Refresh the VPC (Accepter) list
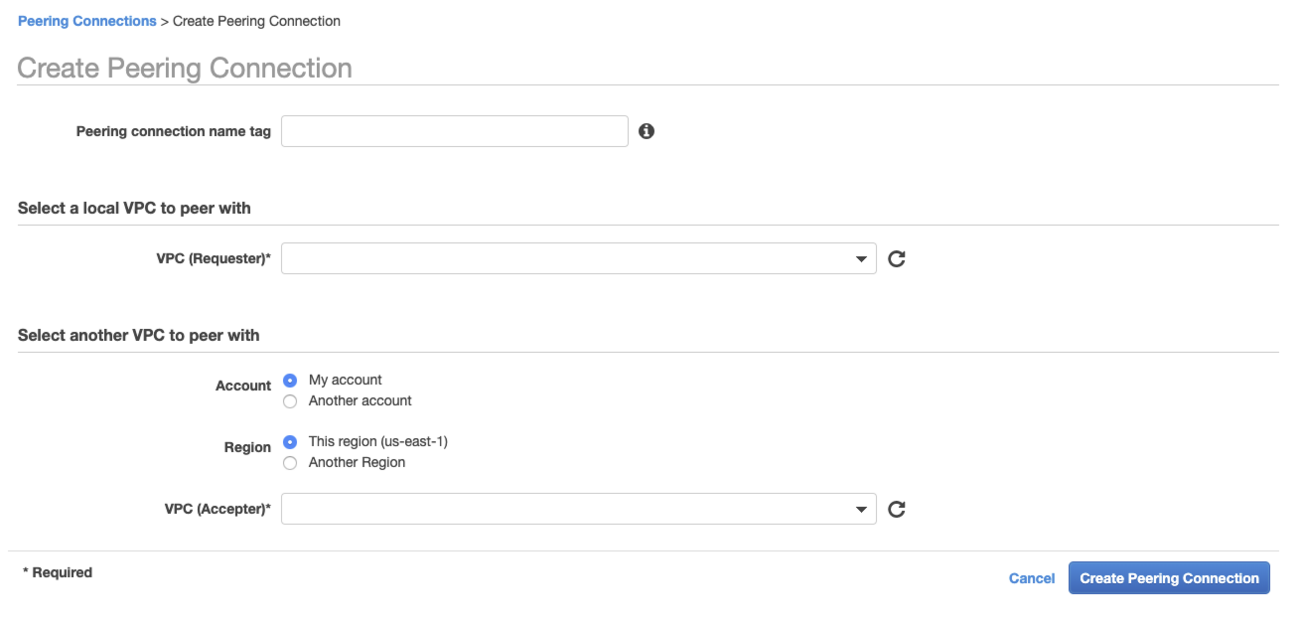 point(897,509)
